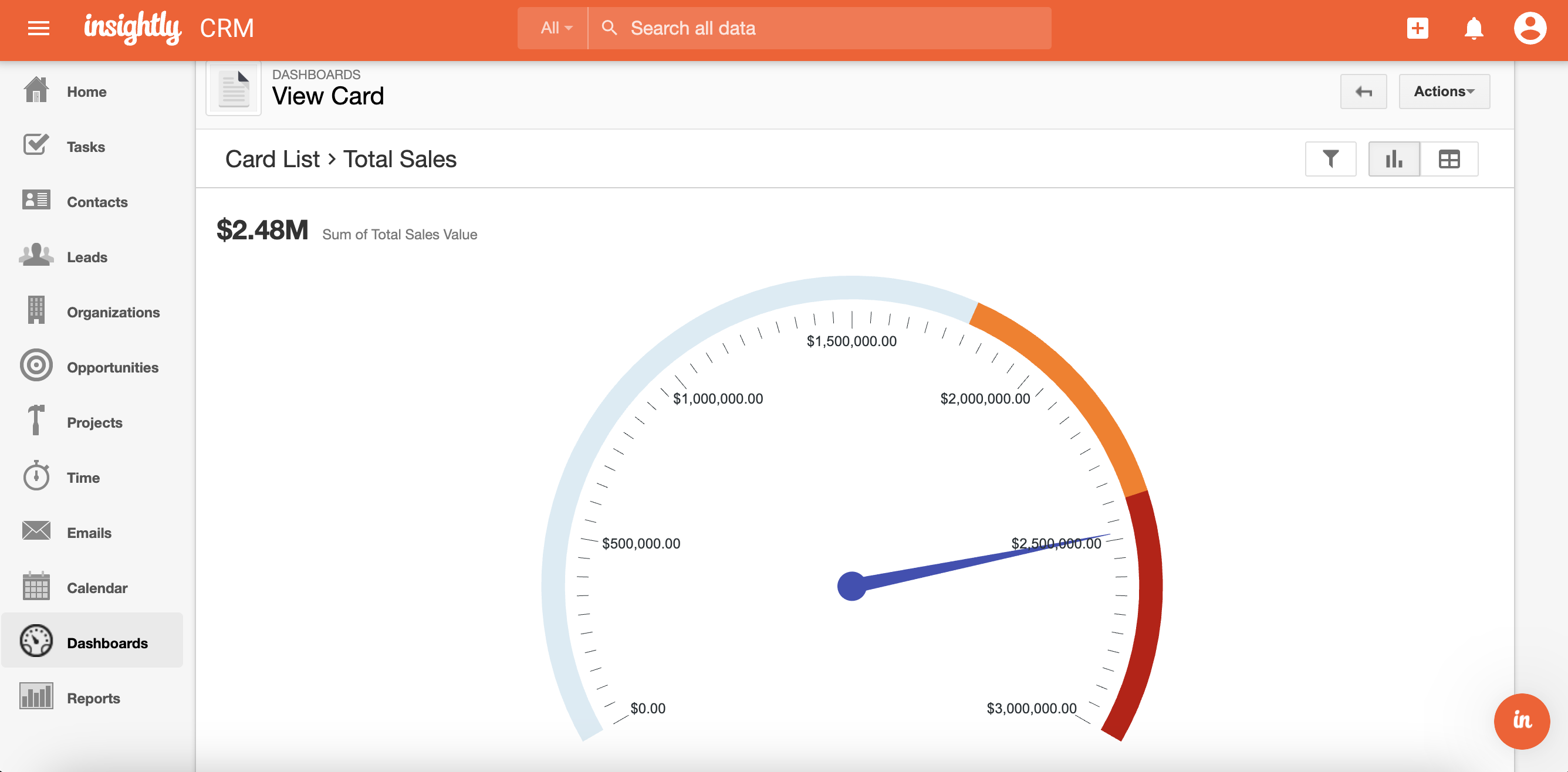This screenshot has height=772, width=1568.
Task: Click the Projects hammer icon
Action: (36, 421)
